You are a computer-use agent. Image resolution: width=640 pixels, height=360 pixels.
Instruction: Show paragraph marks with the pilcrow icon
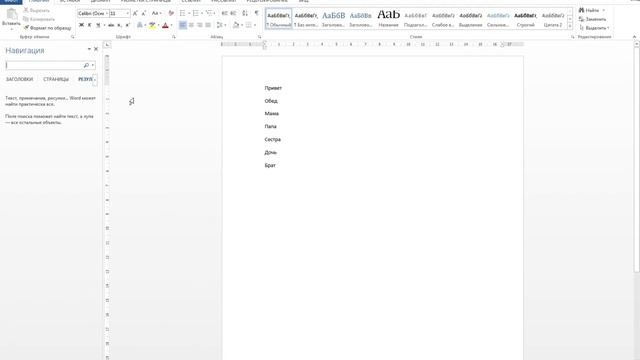[x=257, y=13]
